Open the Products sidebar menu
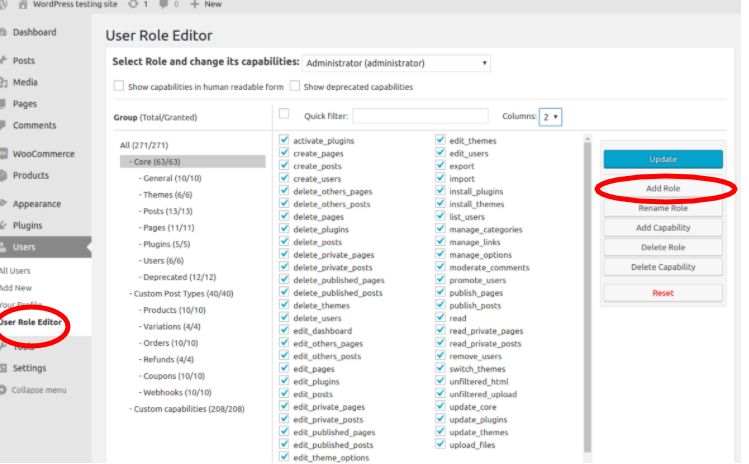Viewport: 749px width, 464px height. point(31,175)
